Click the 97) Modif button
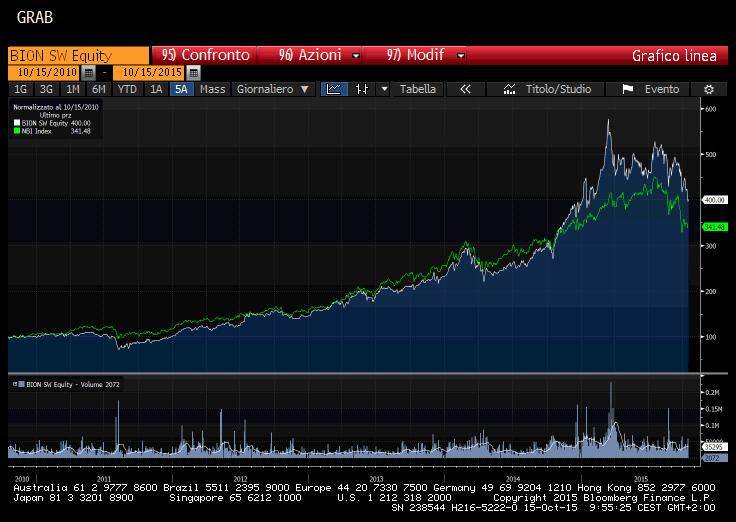736x522 pixels. [415, 55]
